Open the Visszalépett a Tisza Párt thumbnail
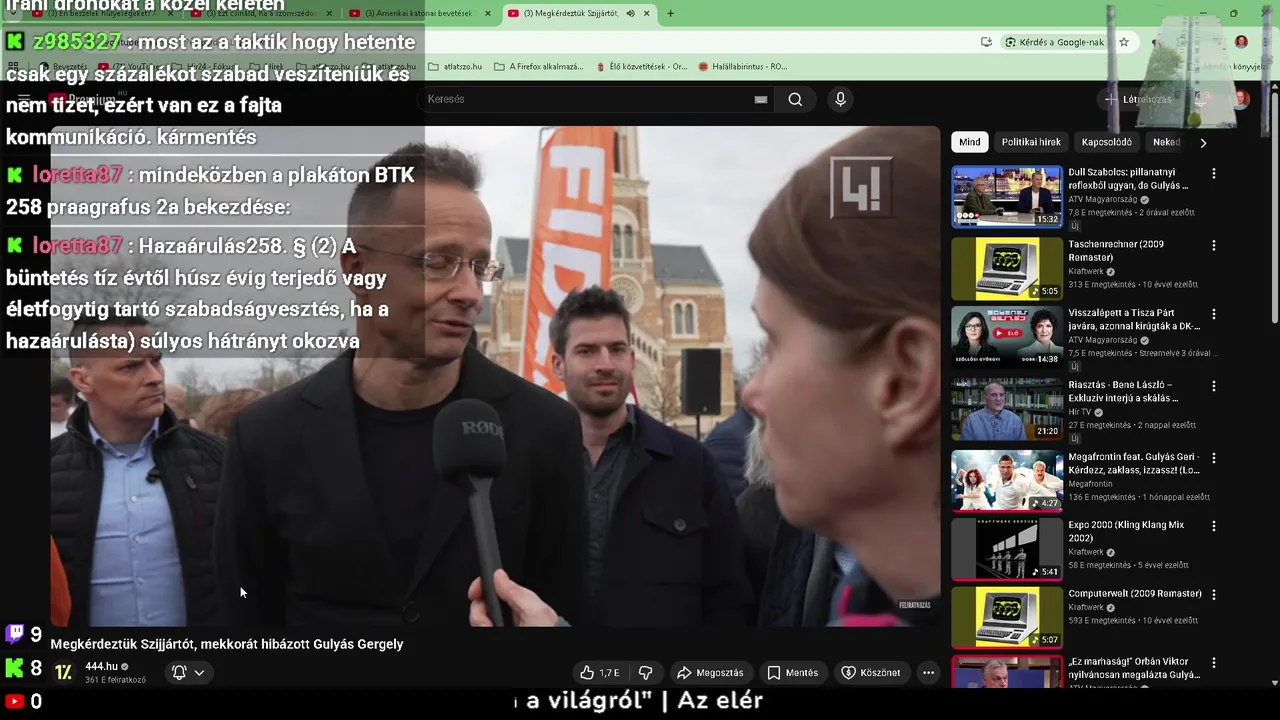1280x720 pixels. (1007, 337)
